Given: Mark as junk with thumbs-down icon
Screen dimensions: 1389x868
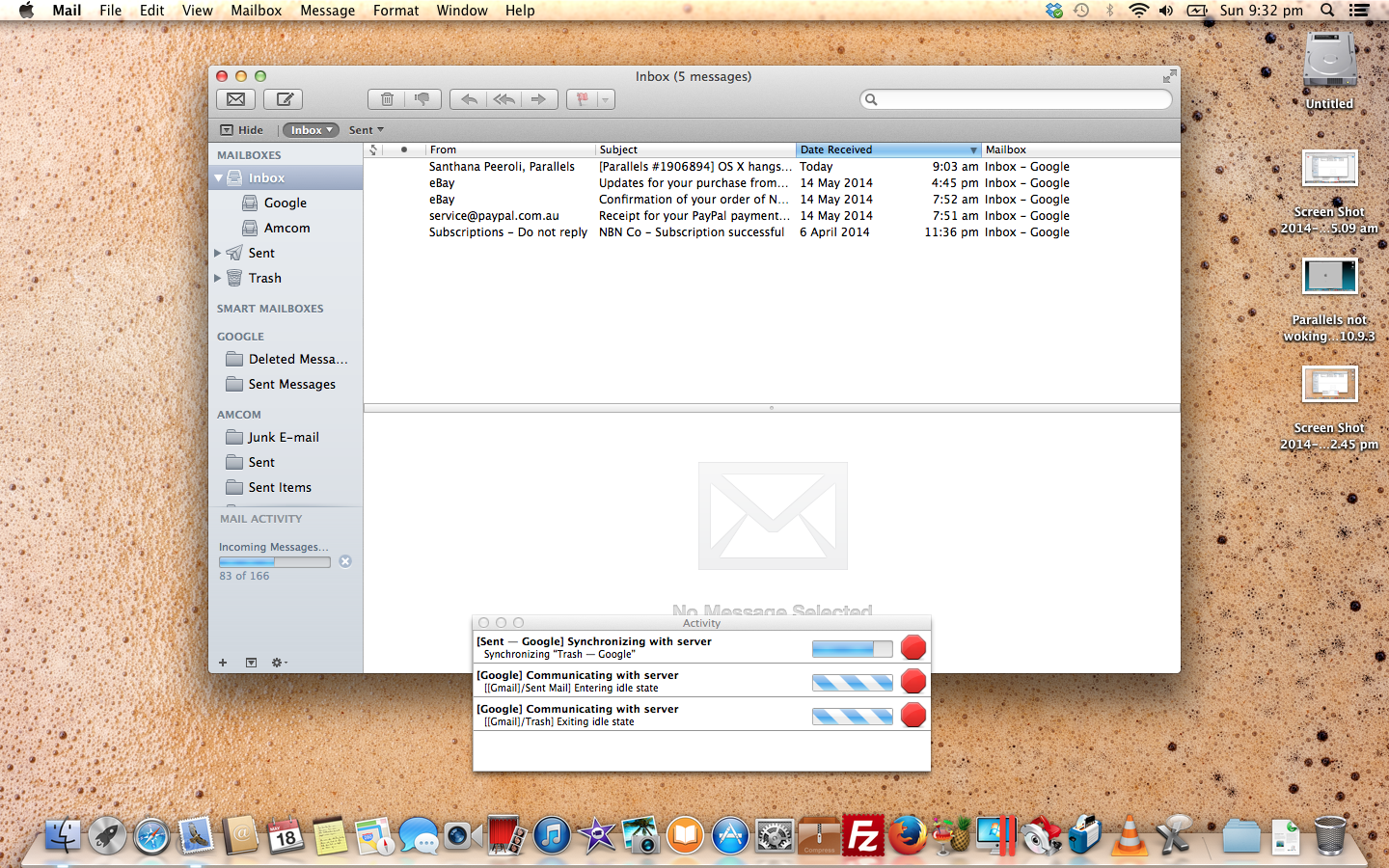Looking at the screenshot, I should (x=422, y=99).
